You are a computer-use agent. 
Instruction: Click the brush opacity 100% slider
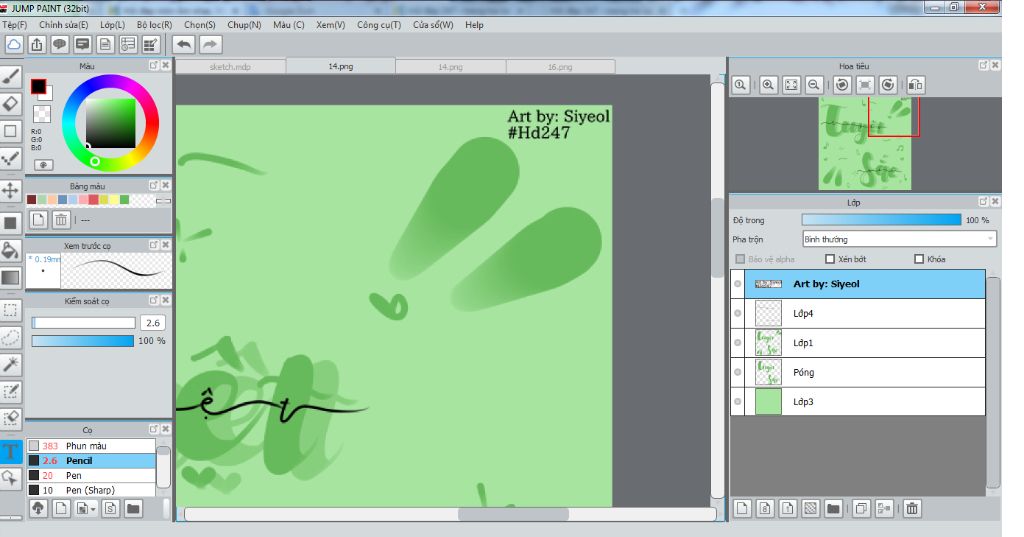(82, 341)
